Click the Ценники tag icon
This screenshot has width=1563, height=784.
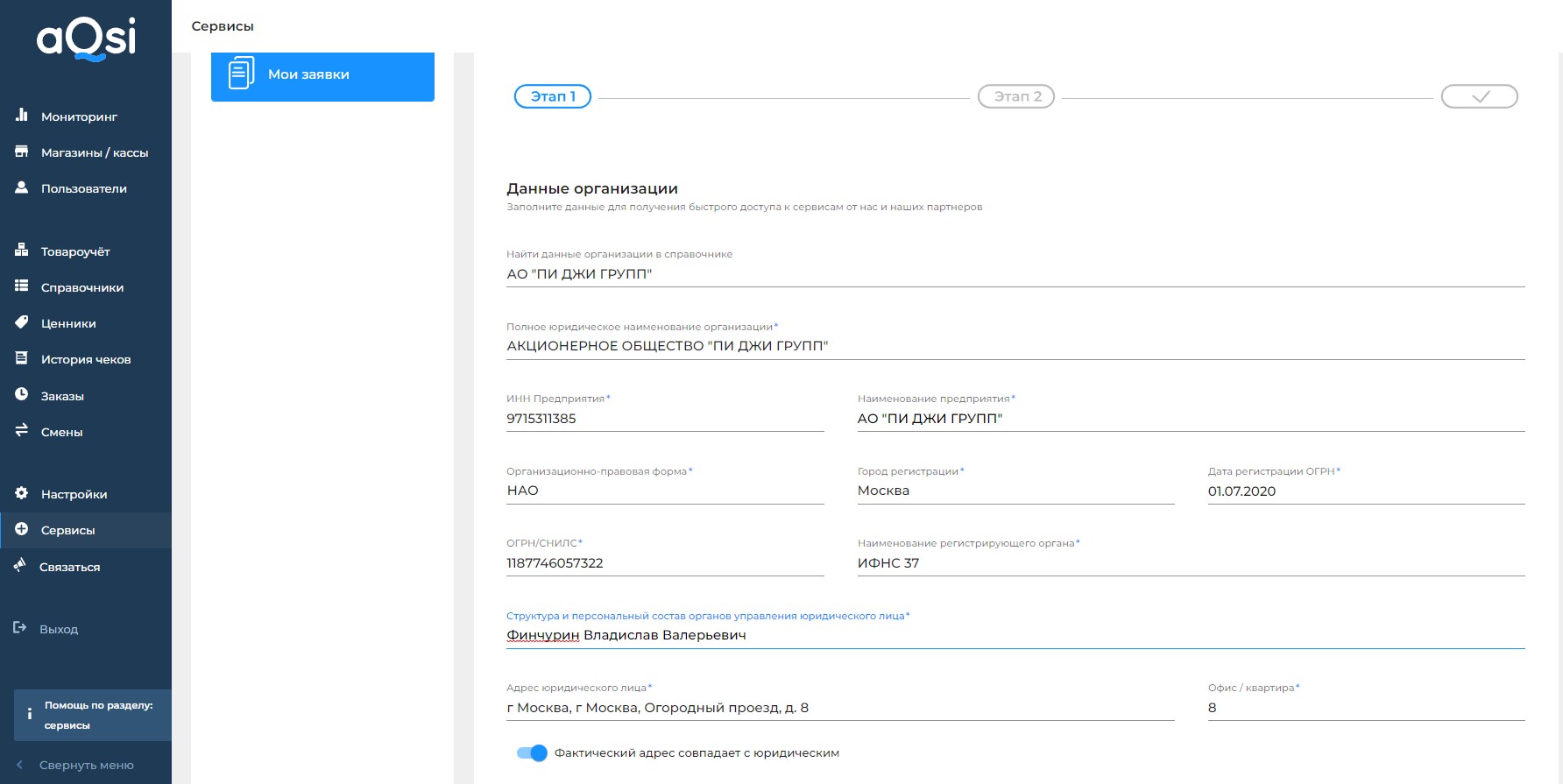tap(22, 322)
